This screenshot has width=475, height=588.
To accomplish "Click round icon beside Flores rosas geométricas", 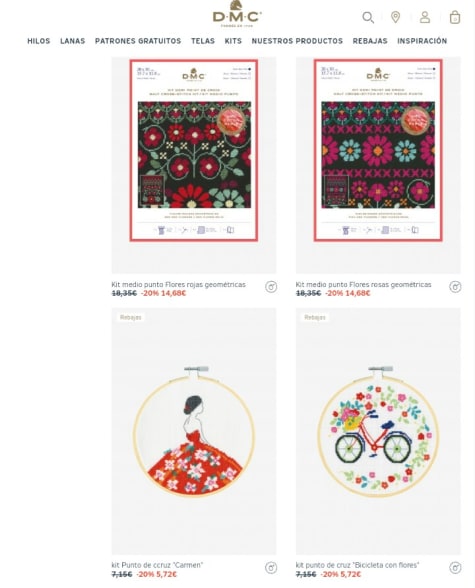I will tap(455, 287).
